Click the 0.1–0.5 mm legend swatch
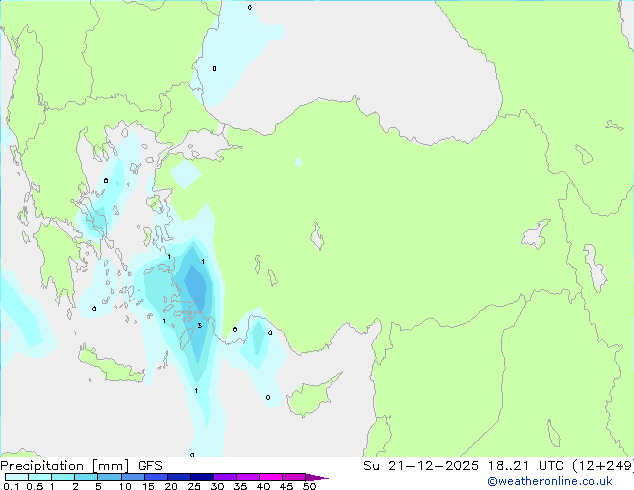 click(x=17, y=477)
